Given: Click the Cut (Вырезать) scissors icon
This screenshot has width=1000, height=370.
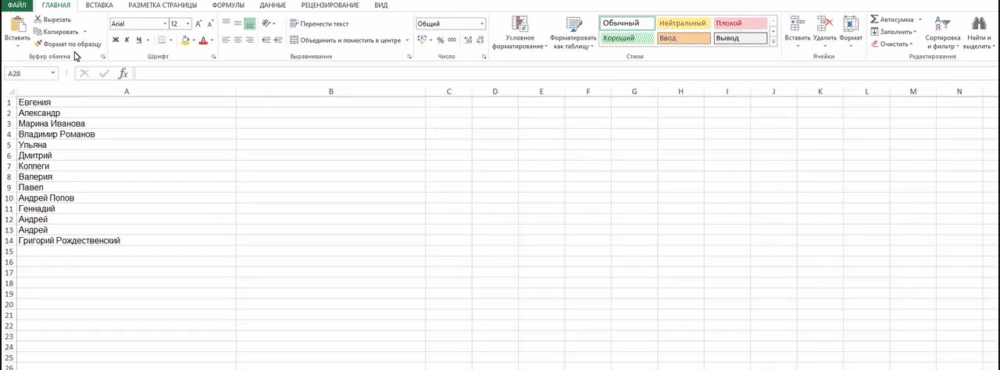Looking at the screenshot, I should pyautogui.click(x=38, y=20).
